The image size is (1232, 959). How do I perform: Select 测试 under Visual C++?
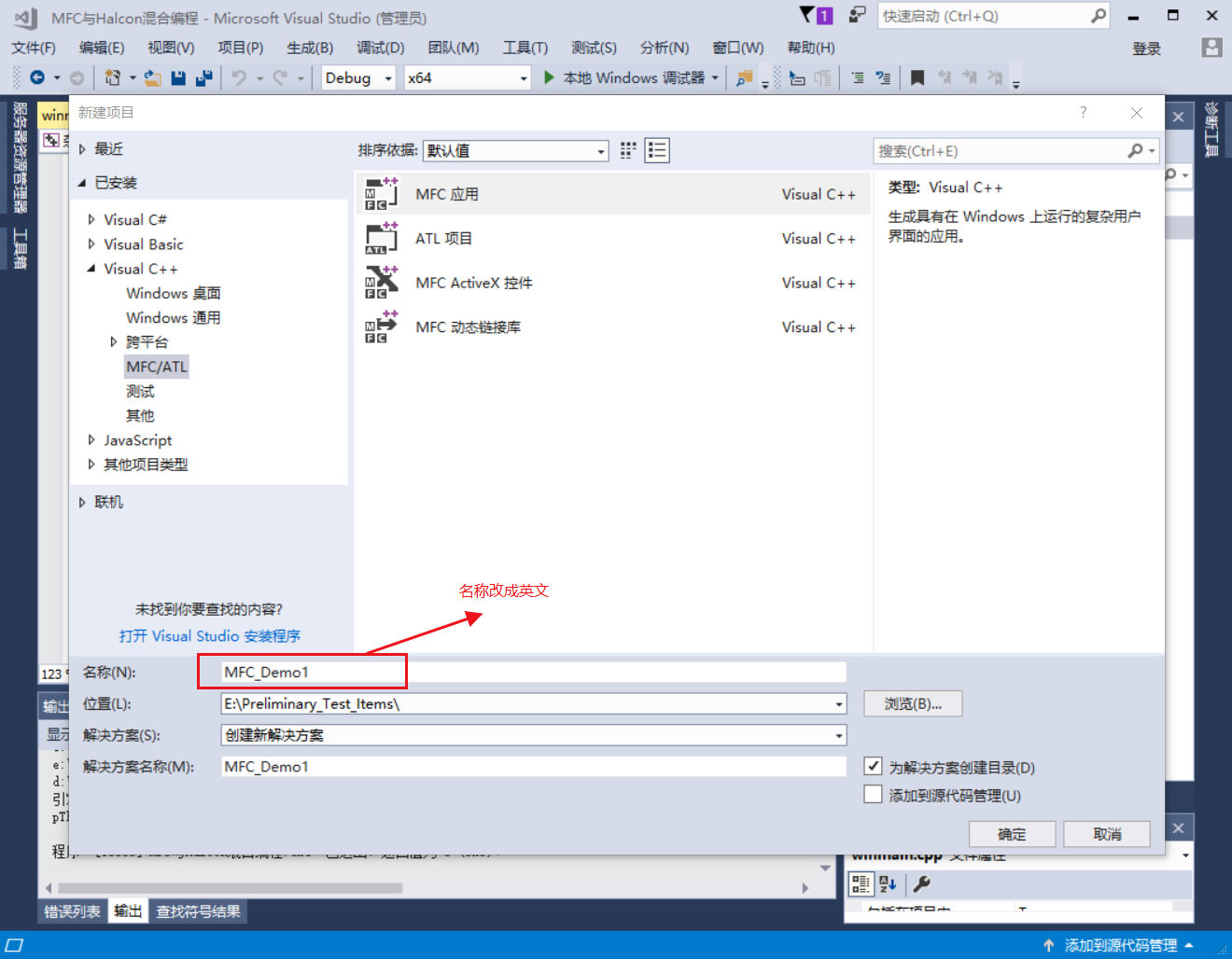(x=141, y=392)
